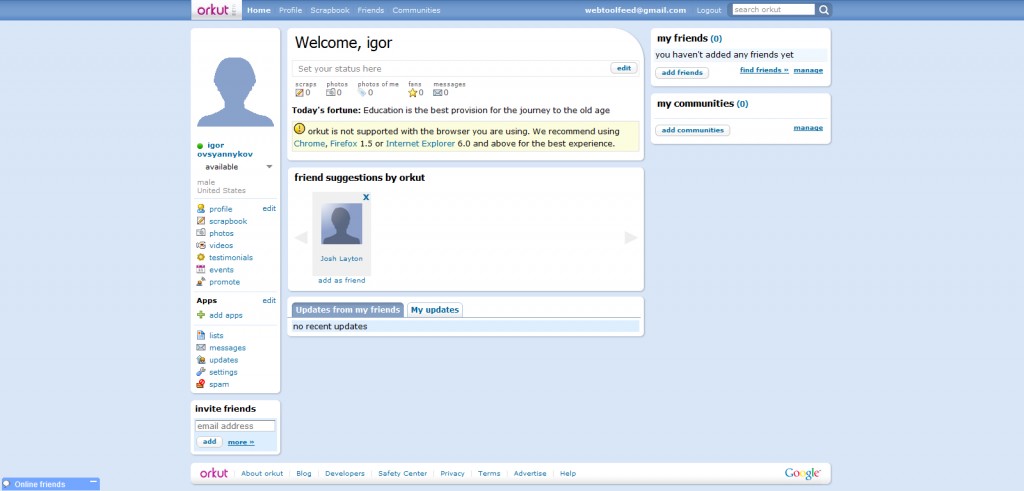
Task: Click the orkut logo in the header
Action: [x=214, y=10]
